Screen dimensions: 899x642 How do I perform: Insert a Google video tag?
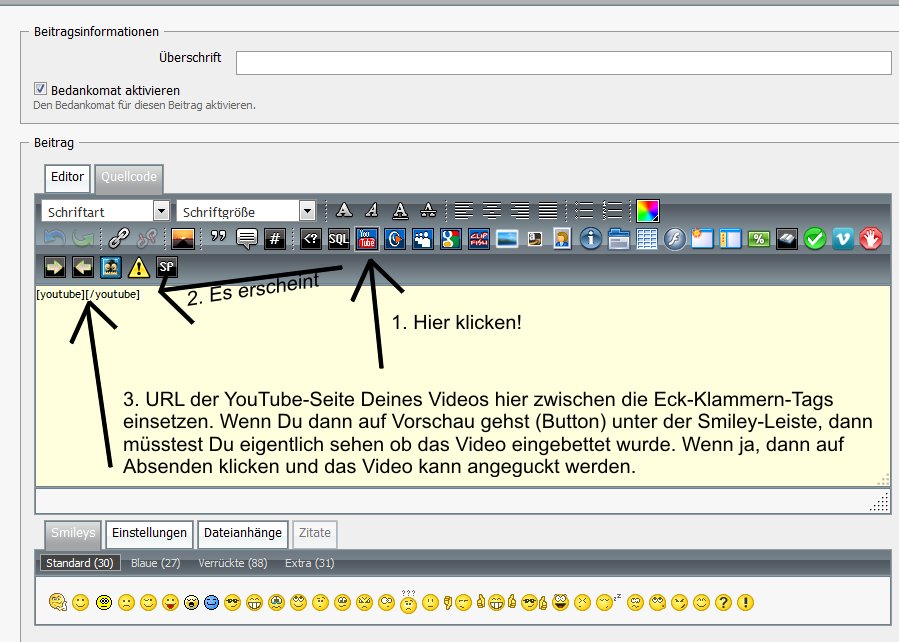tap(451, 238)
